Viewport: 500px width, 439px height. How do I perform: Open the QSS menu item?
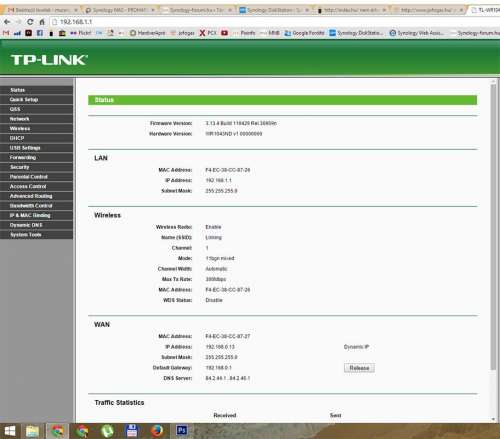[x=37, y=109]
